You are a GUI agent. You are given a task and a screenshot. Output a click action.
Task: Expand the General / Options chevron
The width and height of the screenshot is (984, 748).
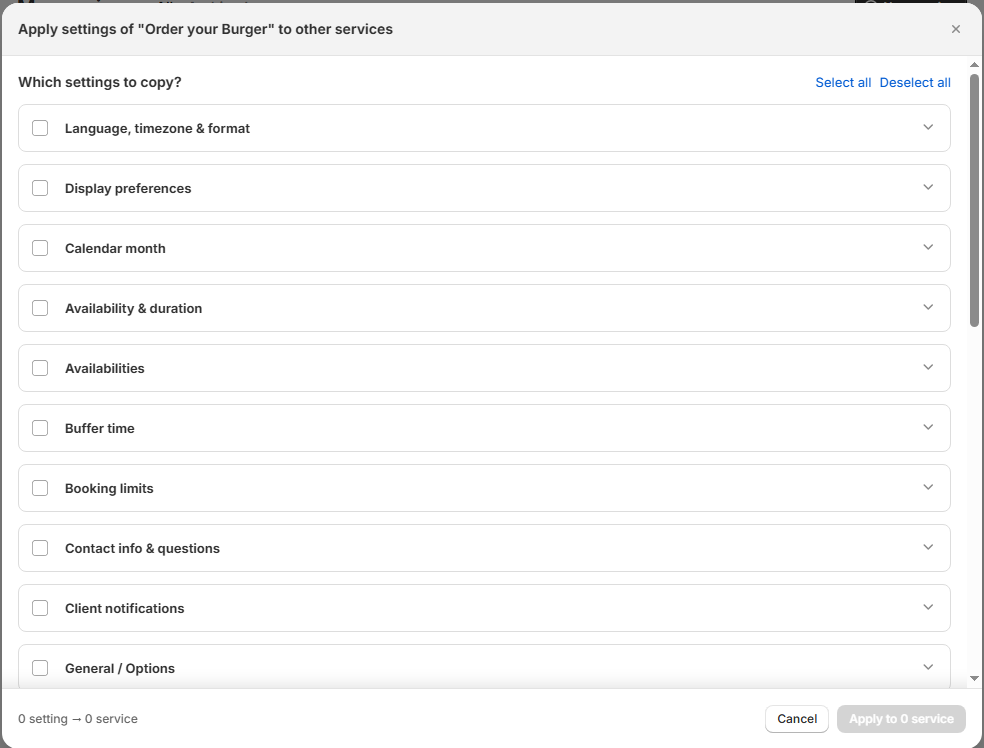(x=928, y=667)
